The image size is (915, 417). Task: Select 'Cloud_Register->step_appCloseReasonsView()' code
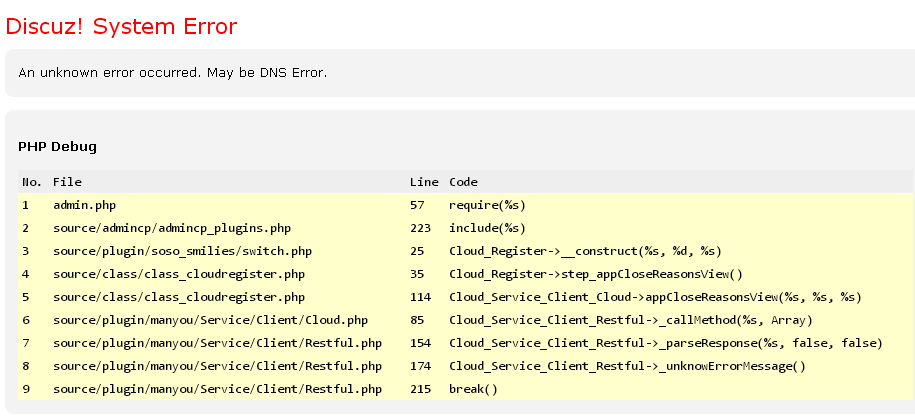(596, 274)
